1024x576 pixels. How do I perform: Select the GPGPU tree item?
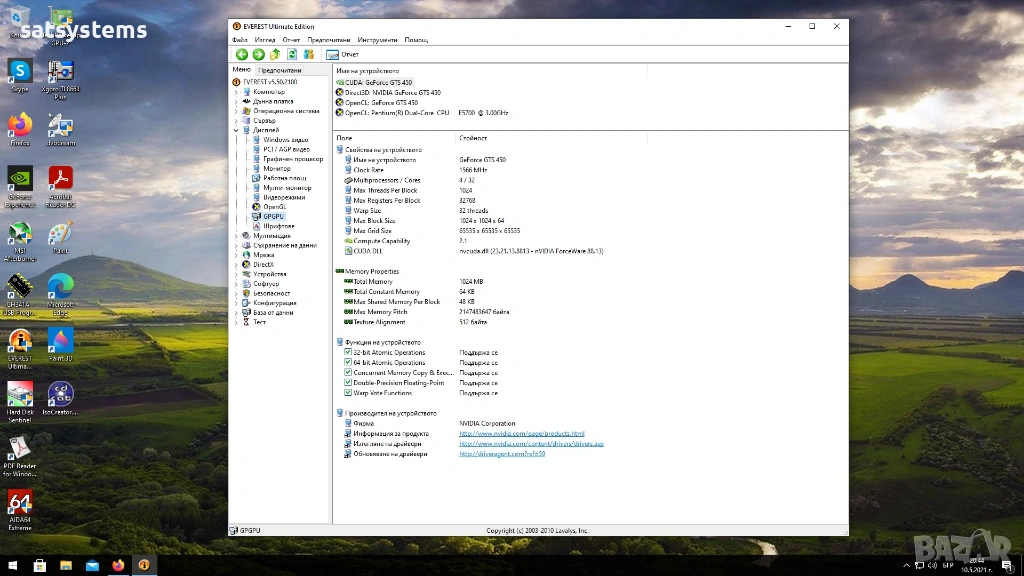273,216
